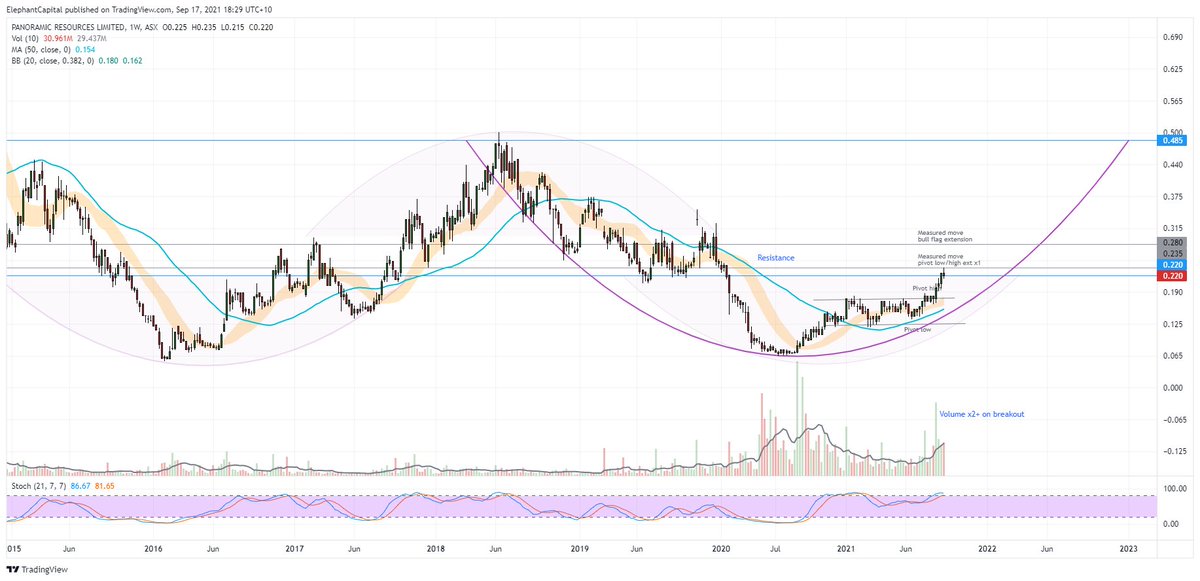The width and height of the screenshot is (1200, 581).
Task: Click the 2017 label on time axis
Action: 294,549
